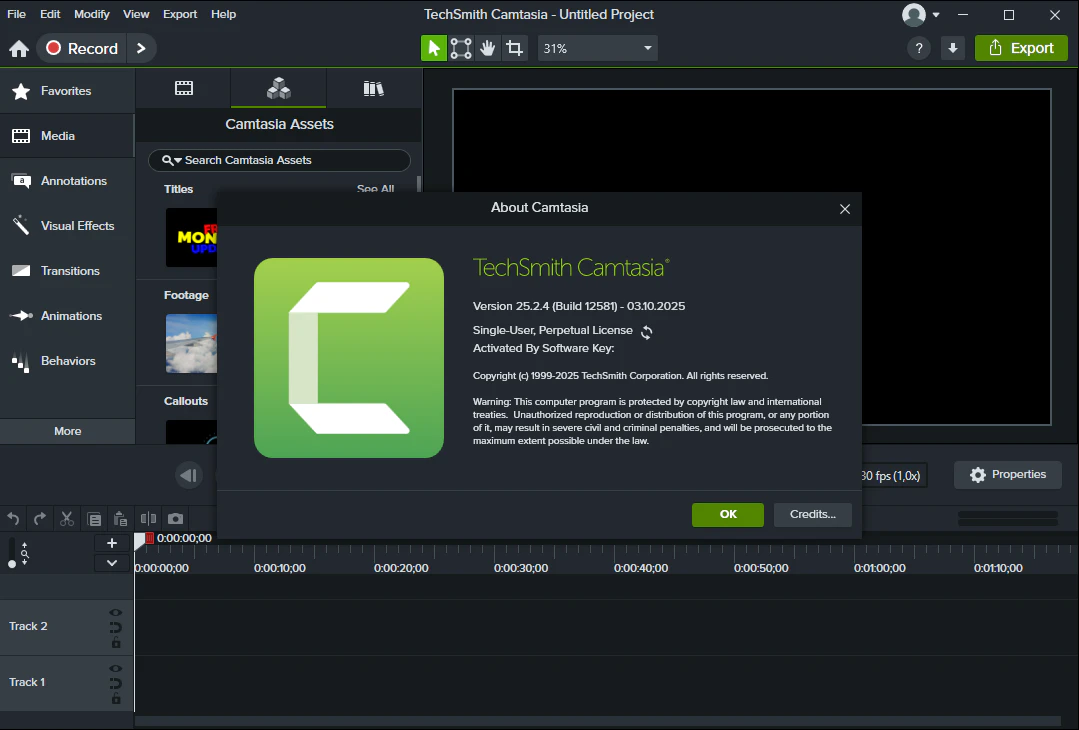Click See All next to Titles
Image resolution: width=1079 pixels, height=730 pixels.
click(375, 188)
